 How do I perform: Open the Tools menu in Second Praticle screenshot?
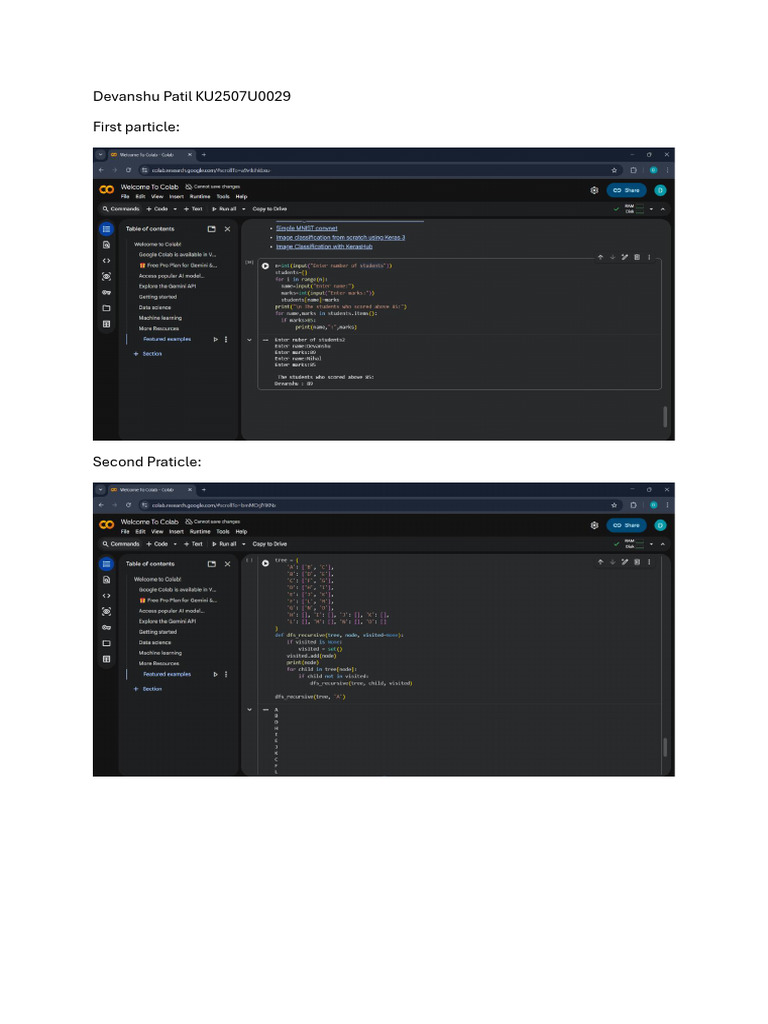click(223, 532)
